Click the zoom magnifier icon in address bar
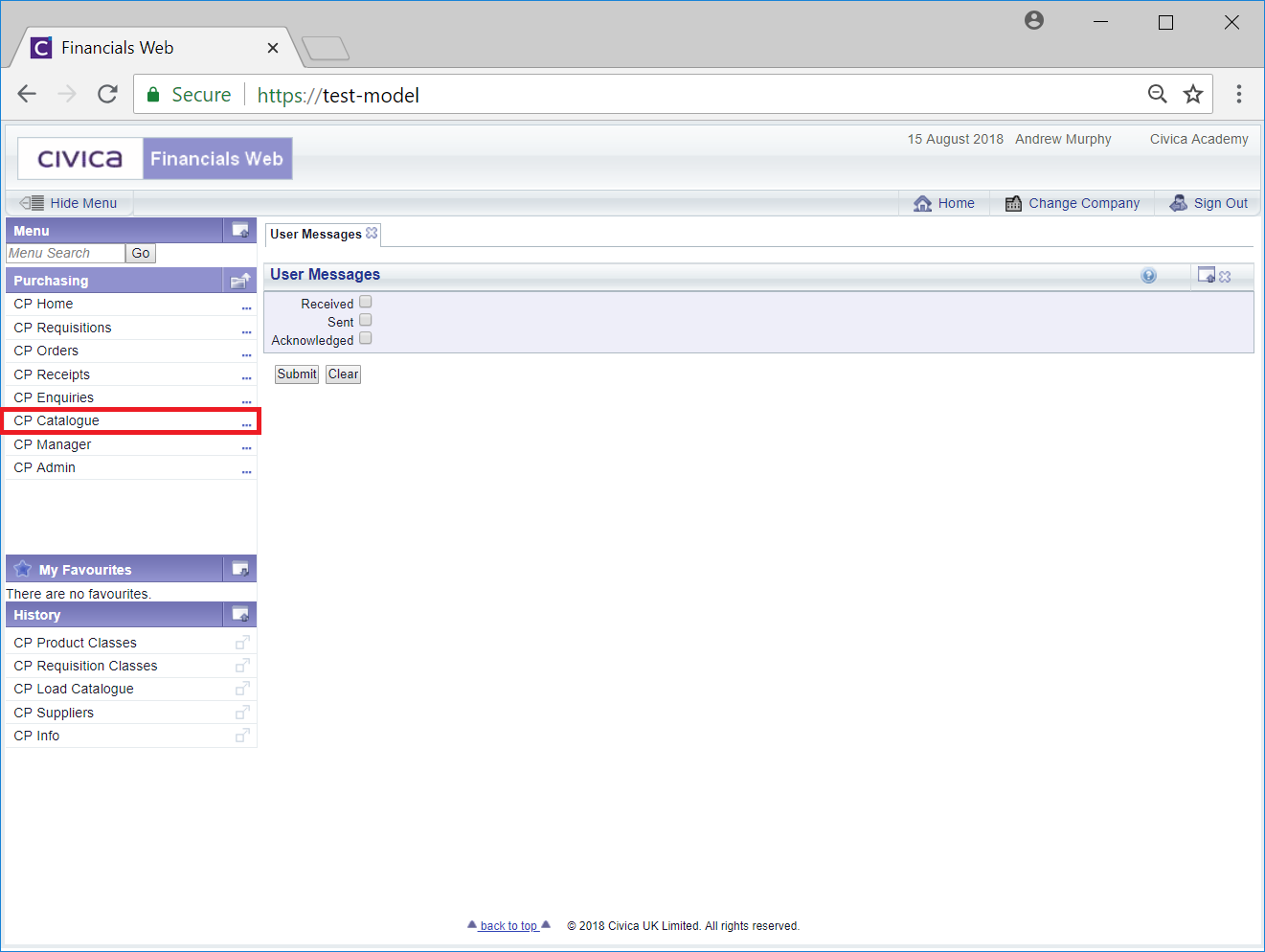The image size is (1265, 952). (x=1158, y=94)
